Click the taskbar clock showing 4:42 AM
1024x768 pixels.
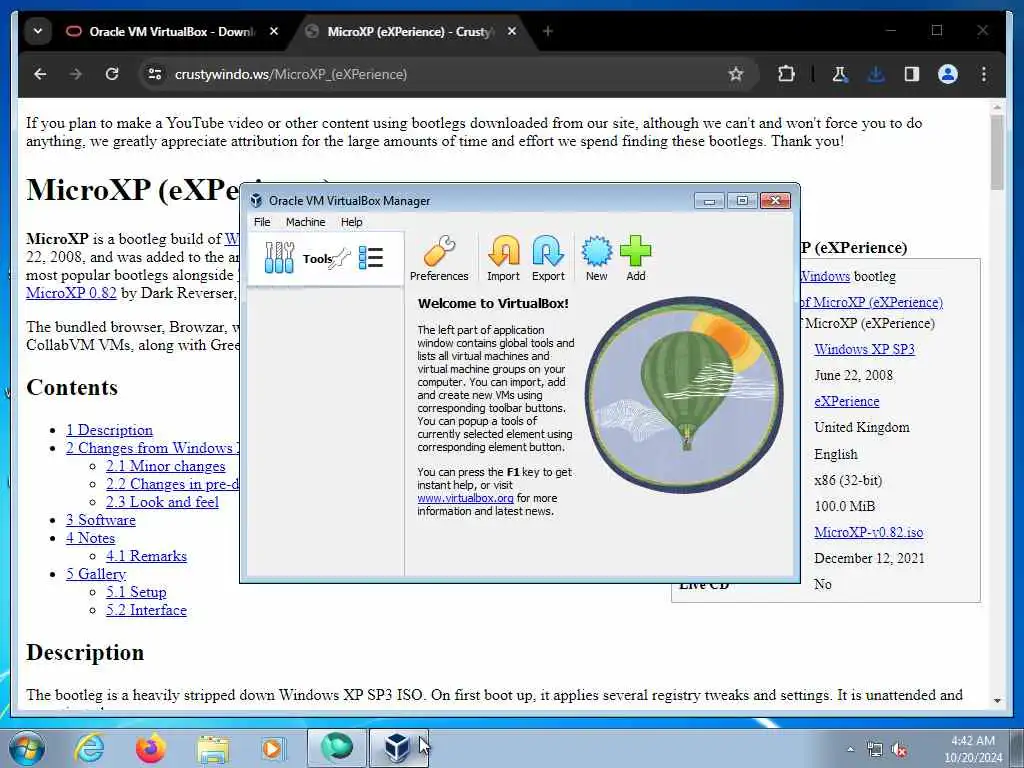click(x=973, y=749)
